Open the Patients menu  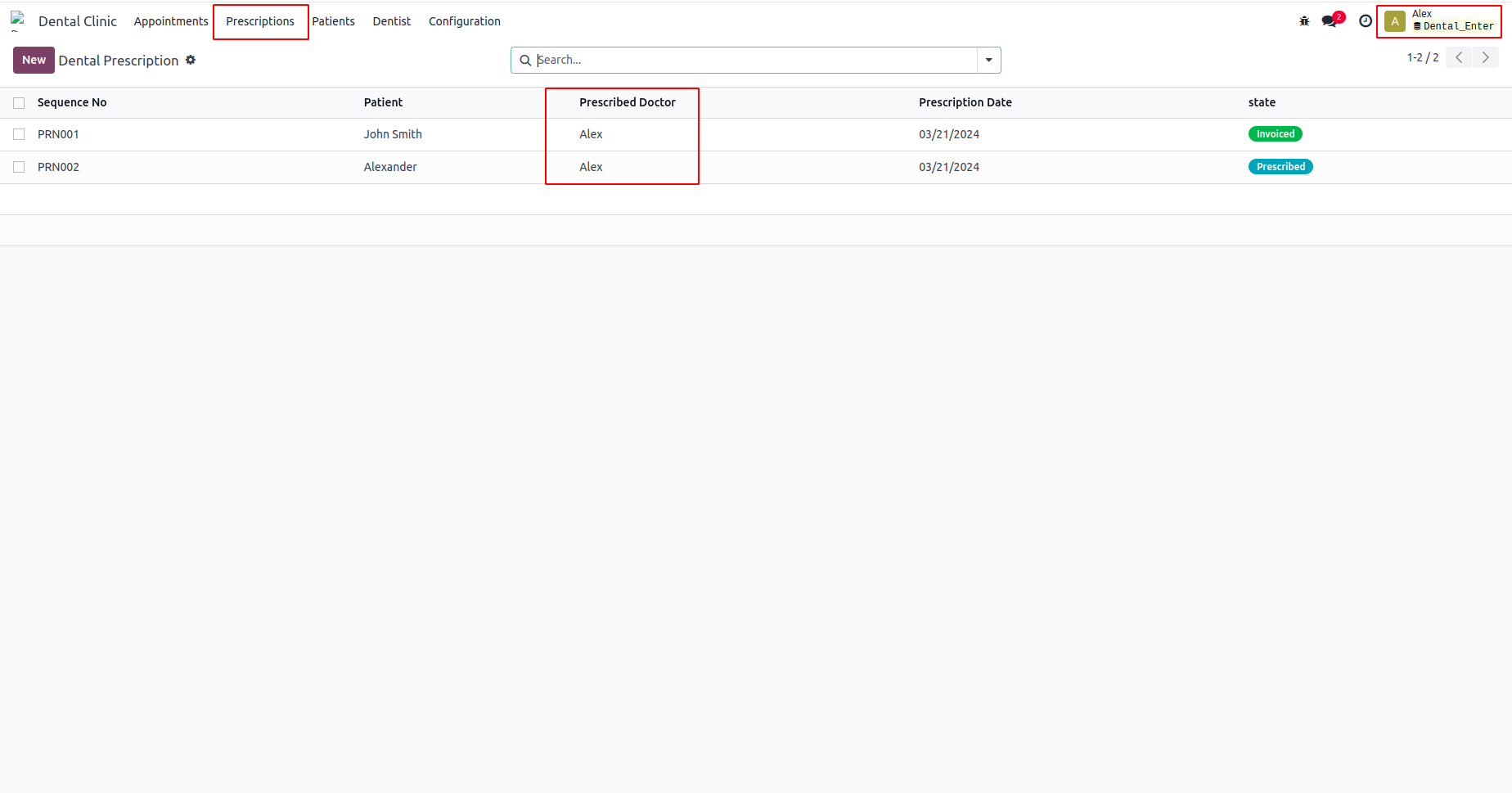tap(333, 21)
